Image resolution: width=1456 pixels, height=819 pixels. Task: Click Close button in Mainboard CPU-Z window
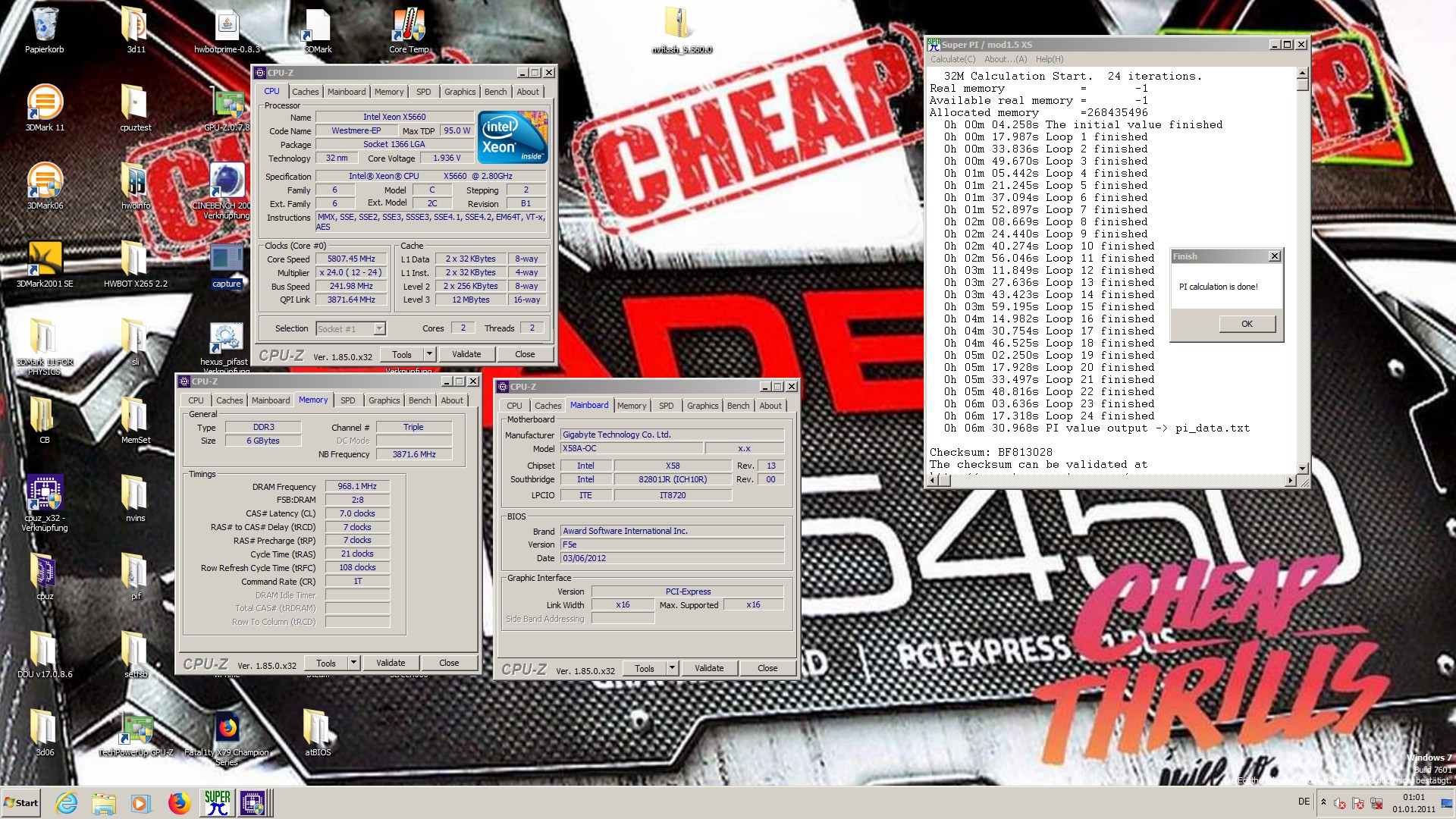click(767, 668)
